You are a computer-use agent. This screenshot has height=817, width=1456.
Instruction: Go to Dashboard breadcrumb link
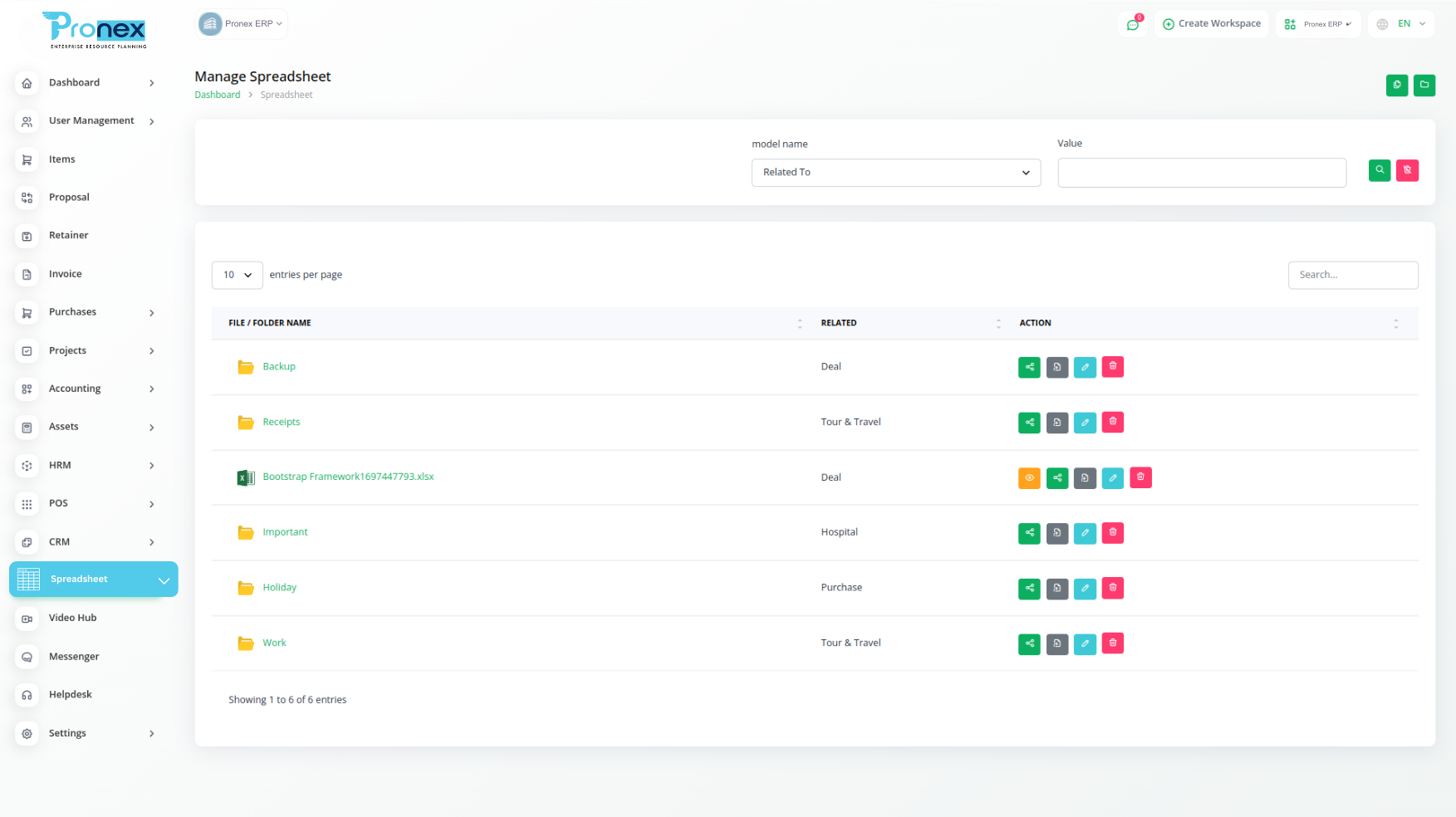coord(218,95)
